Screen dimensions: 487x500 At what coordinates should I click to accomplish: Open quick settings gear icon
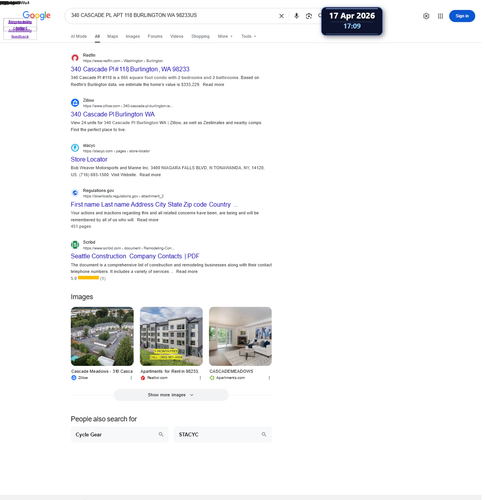(x=426, y=16)
